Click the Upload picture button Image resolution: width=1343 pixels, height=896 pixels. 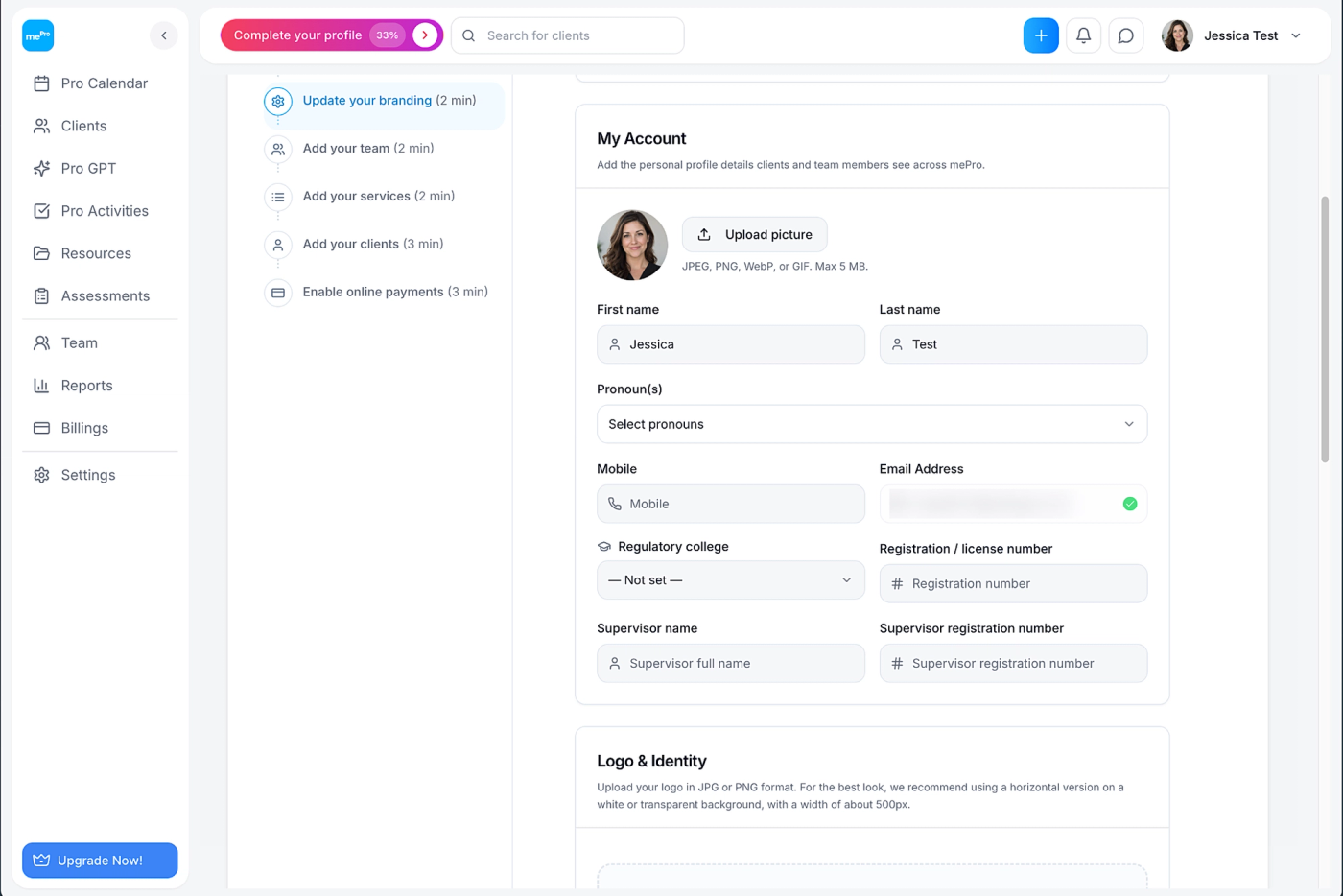pyautogui.click(x=755, y=234)
